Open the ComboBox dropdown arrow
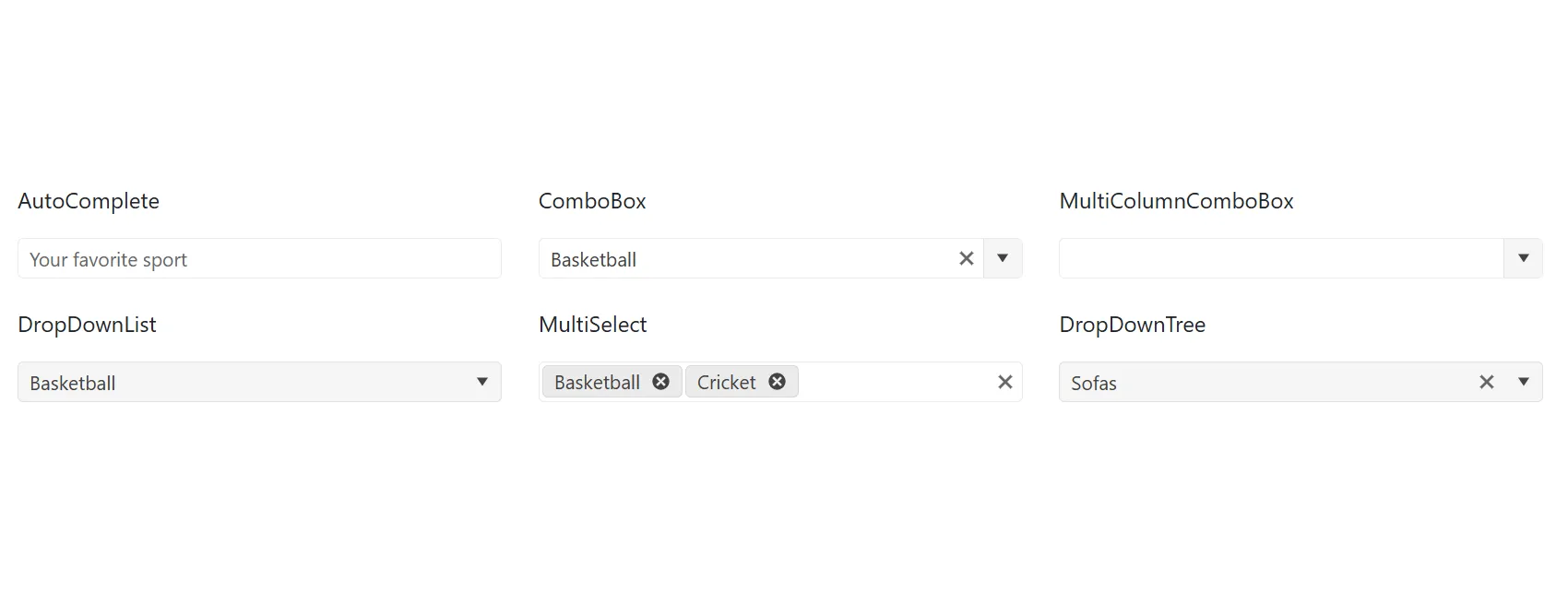 [x=1003, y=259]
